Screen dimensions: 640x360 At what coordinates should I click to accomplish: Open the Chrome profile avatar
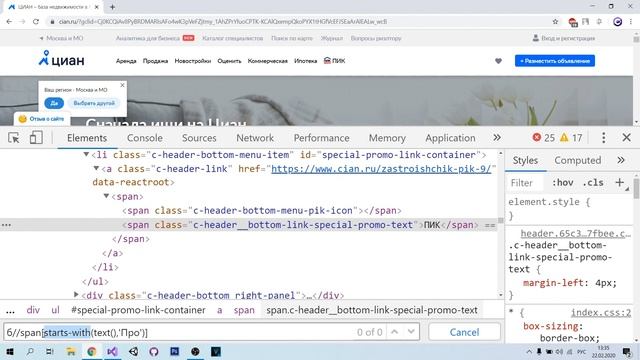[x=618, y=22]
